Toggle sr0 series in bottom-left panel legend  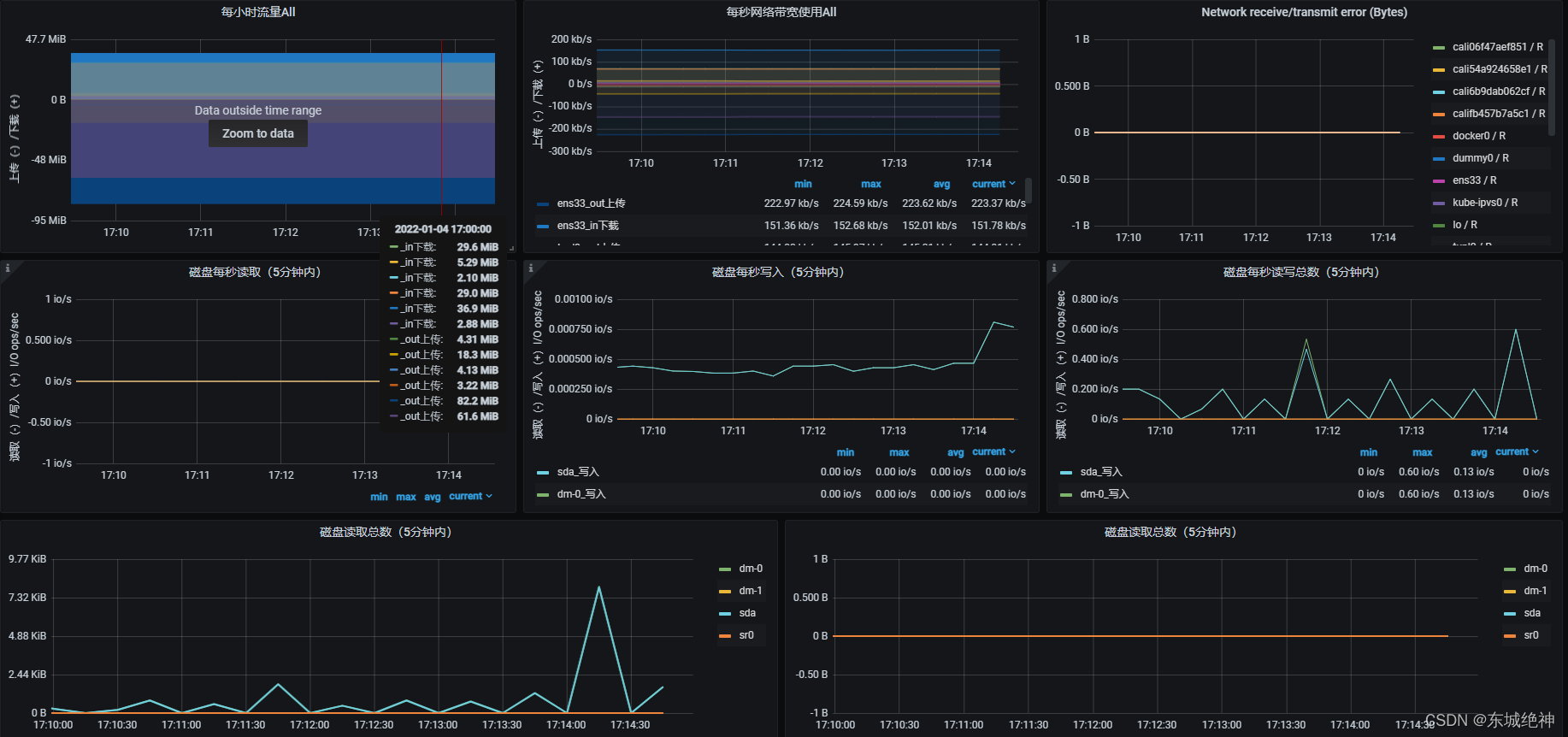(x=746, y=635)
